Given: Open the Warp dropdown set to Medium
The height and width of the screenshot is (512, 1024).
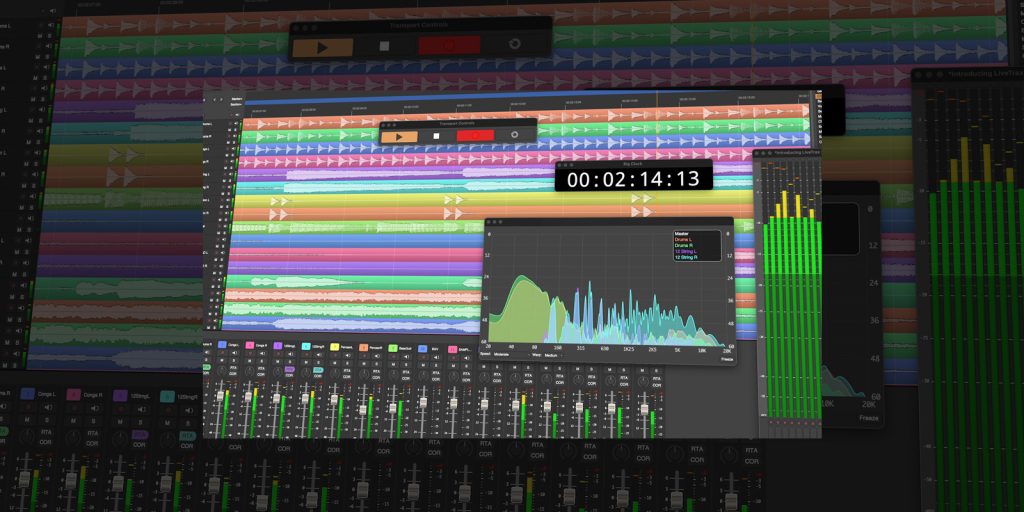Looking at the screenshot, I should point(551,356).
